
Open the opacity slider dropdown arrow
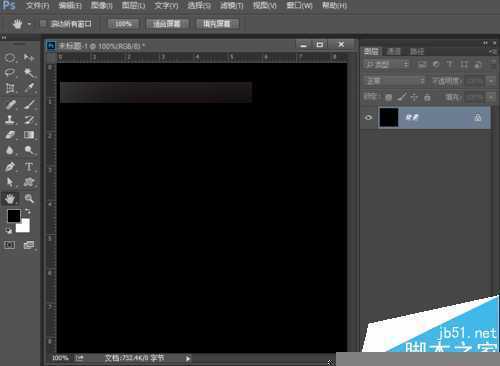click(x=491, y=81)
